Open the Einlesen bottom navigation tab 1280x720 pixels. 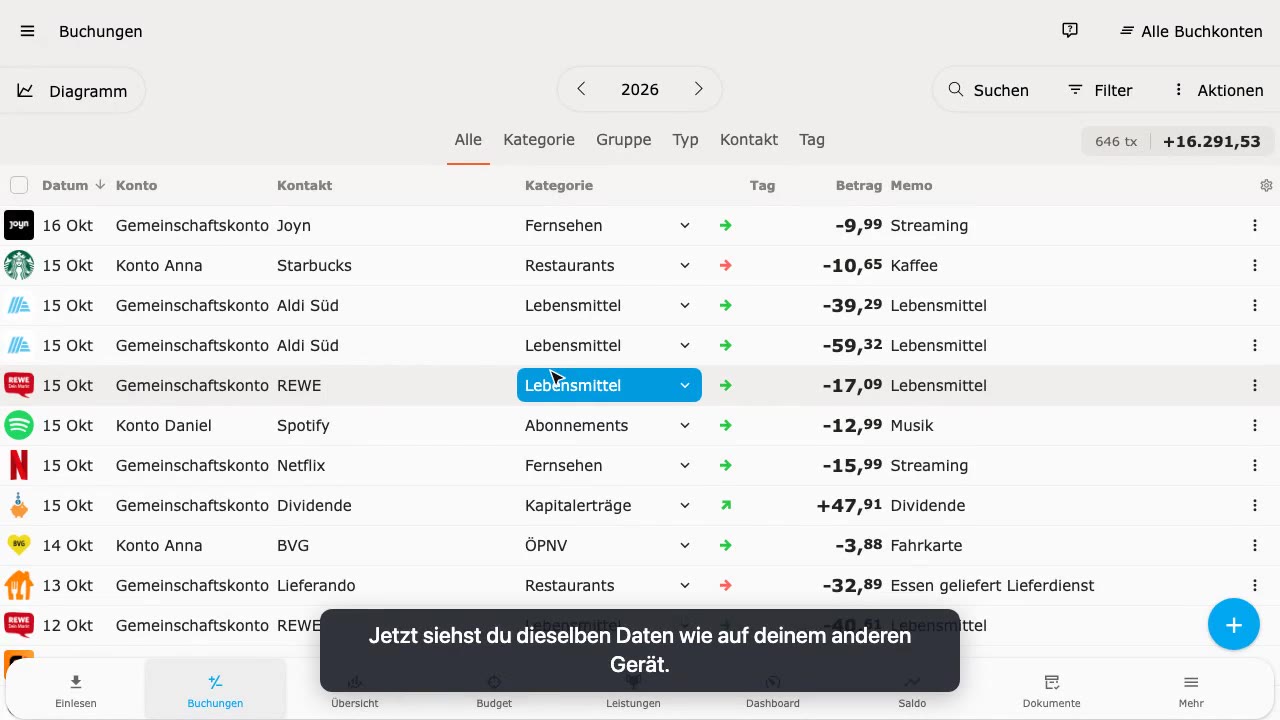76,690
